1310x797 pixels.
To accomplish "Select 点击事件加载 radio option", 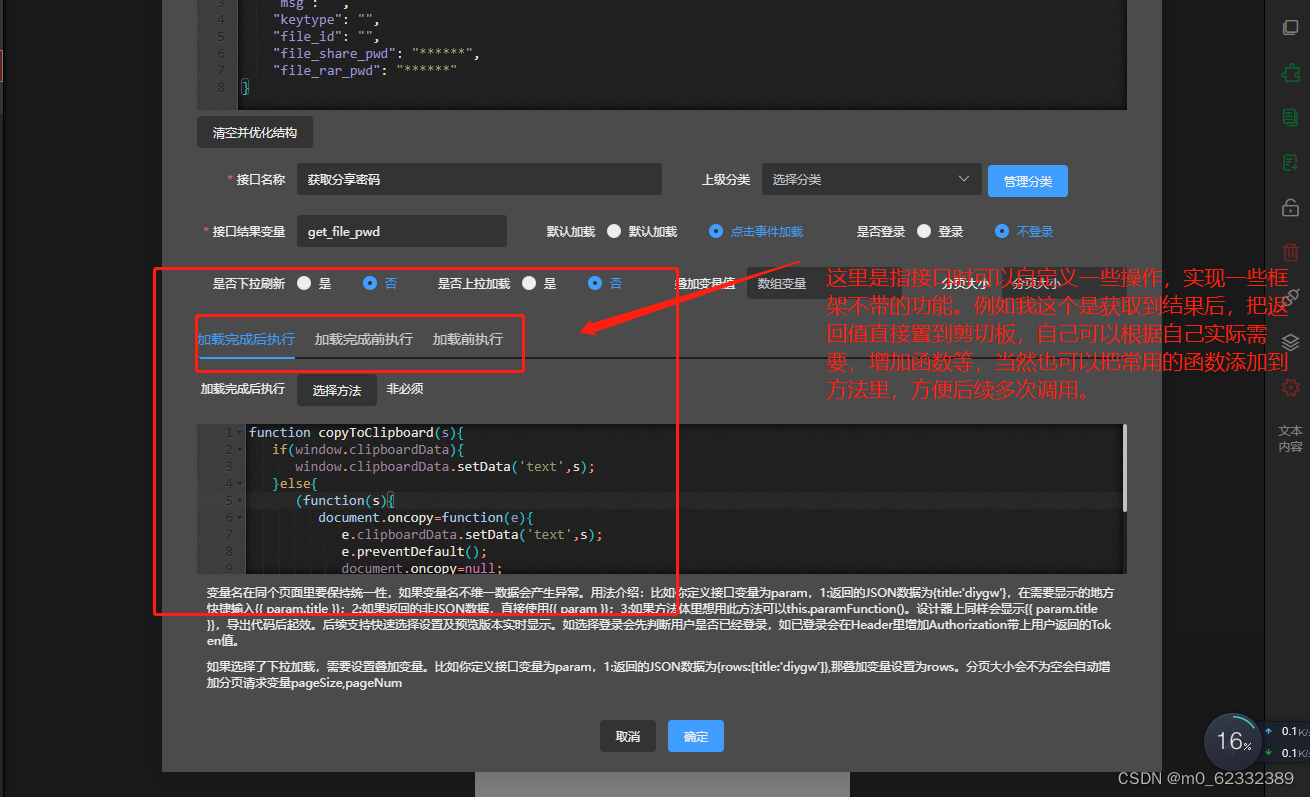I will tap(716, 231).
